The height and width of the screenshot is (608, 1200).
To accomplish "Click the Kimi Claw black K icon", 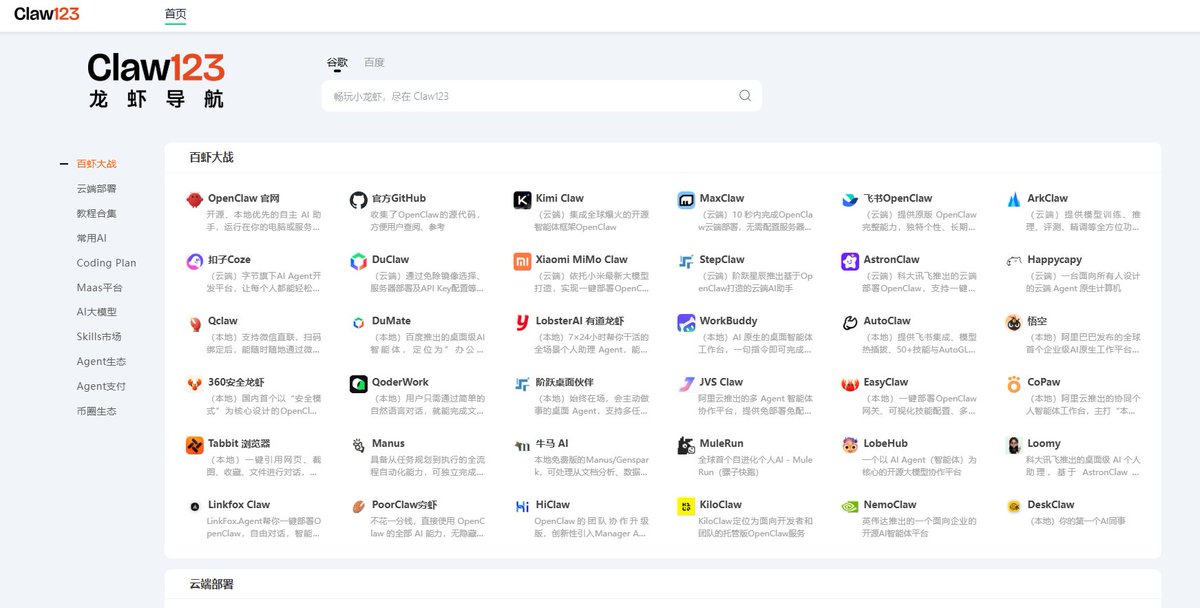I will 522,200.
